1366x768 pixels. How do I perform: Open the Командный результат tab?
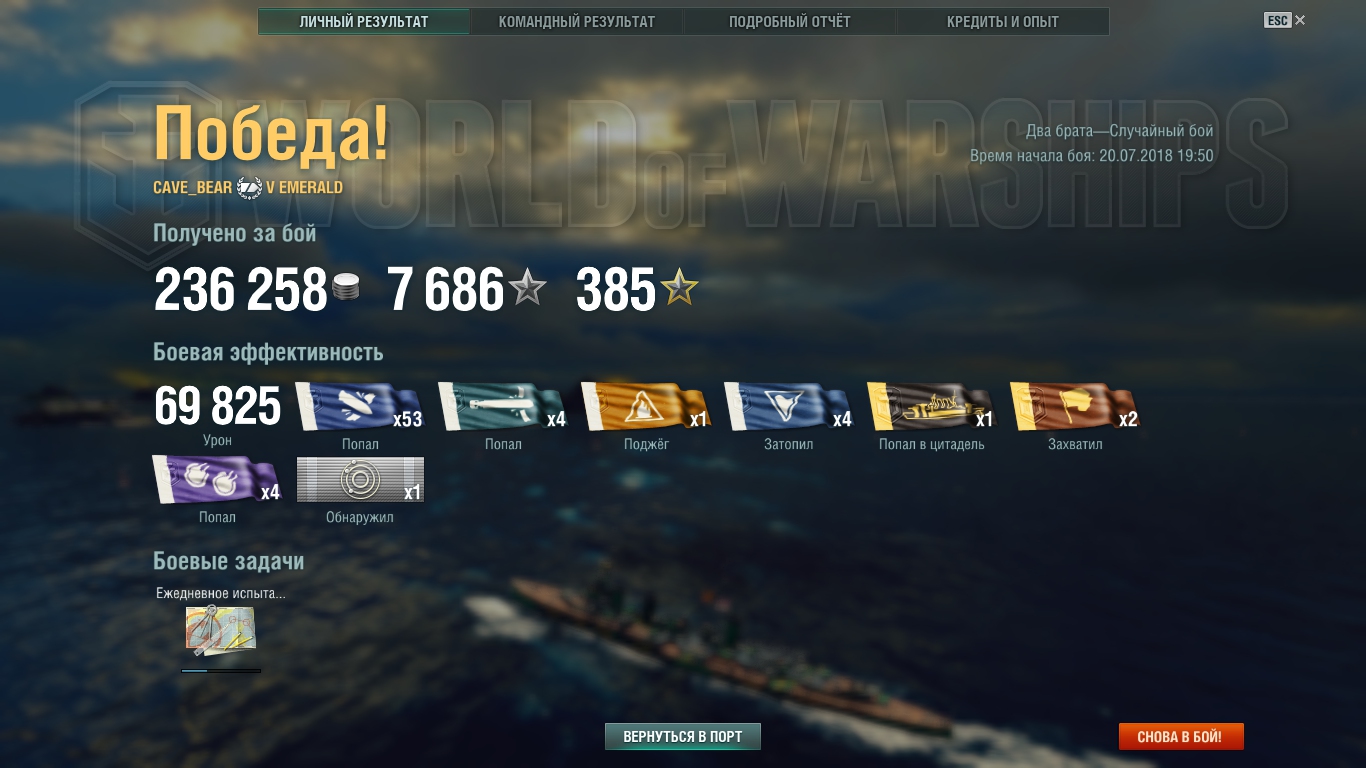[x=576, y=21]
